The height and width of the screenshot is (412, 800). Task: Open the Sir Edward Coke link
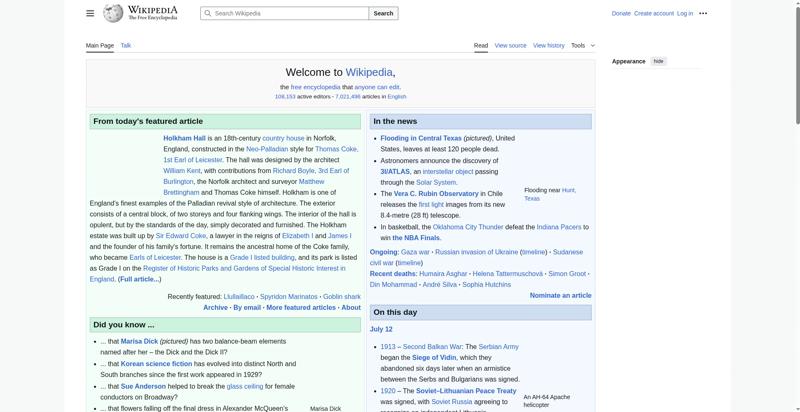[181, 236]
